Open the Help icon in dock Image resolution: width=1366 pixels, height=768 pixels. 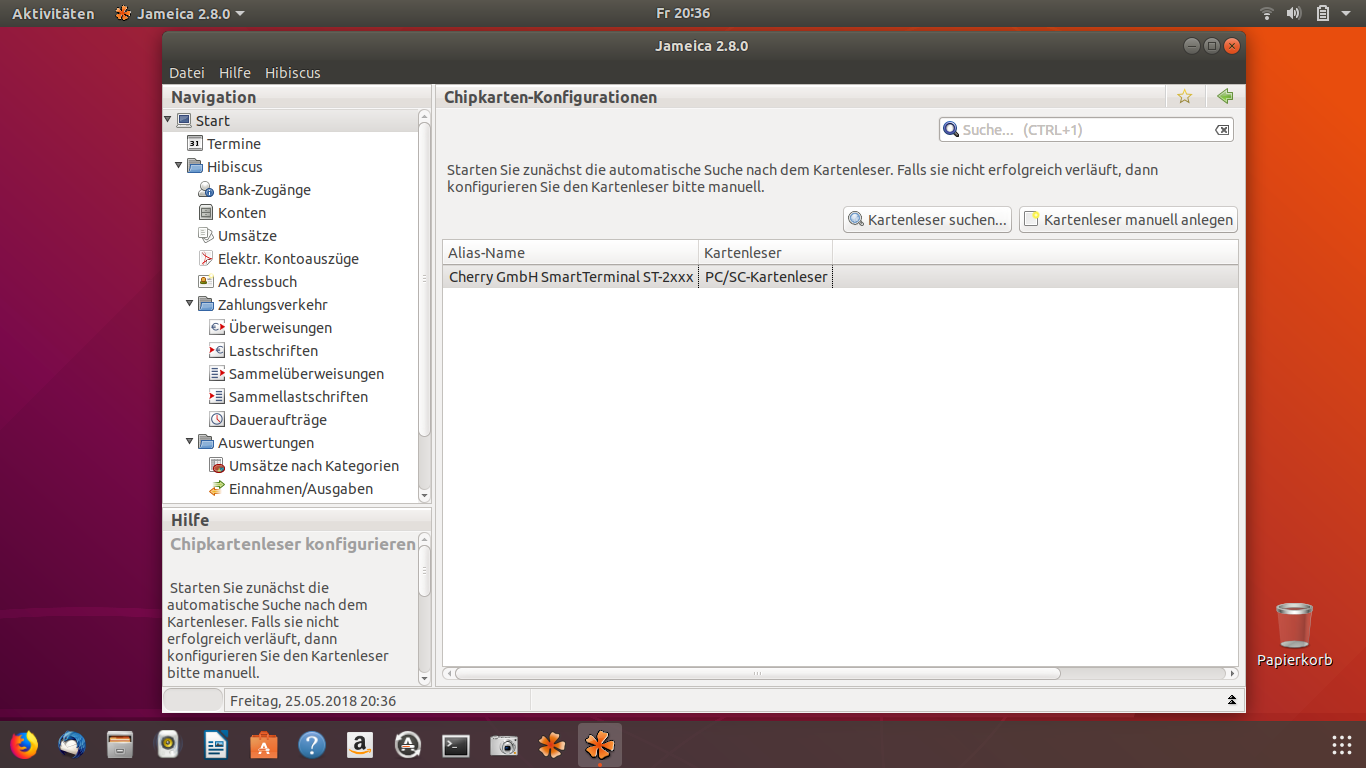pyautogui.click(x=312, y=745)
